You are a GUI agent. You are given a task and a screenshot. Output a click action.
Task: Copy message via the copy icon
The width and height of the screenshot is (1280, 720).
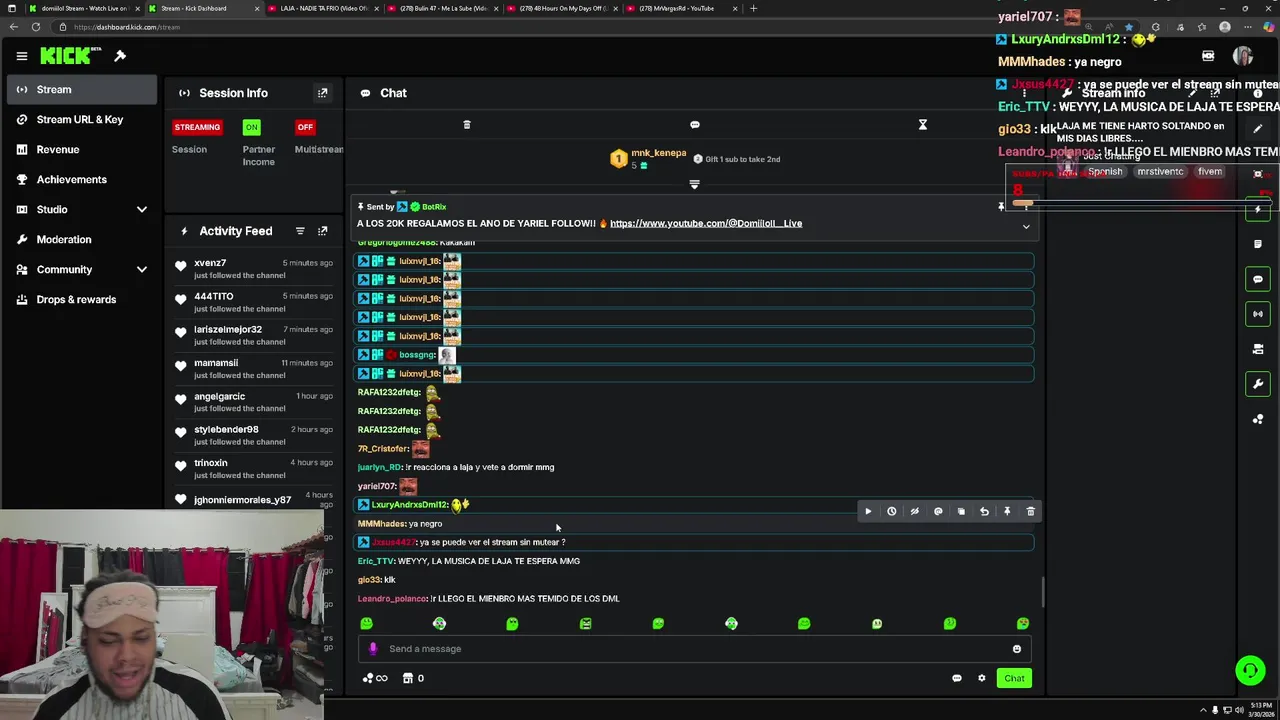tap(961, 511)
